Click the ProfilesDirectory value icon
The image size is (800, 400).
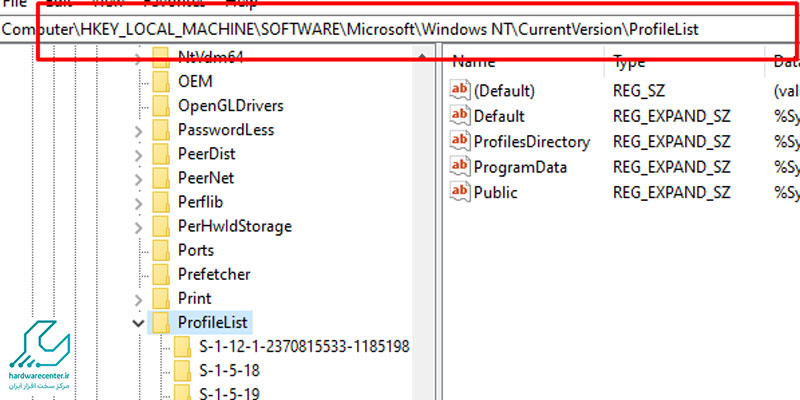point(460,141)
